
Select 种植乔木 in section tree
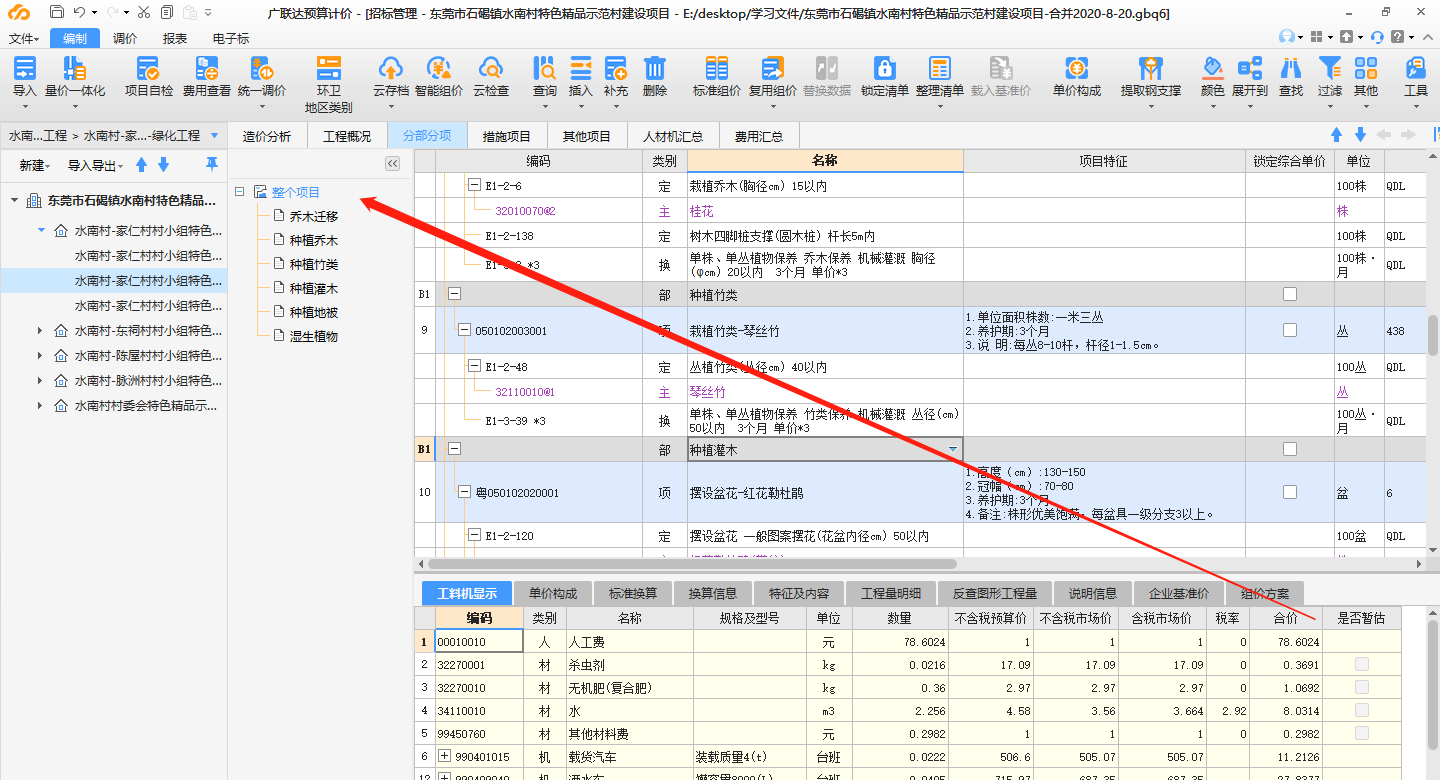pyautogui.click(x=314, y=240)
